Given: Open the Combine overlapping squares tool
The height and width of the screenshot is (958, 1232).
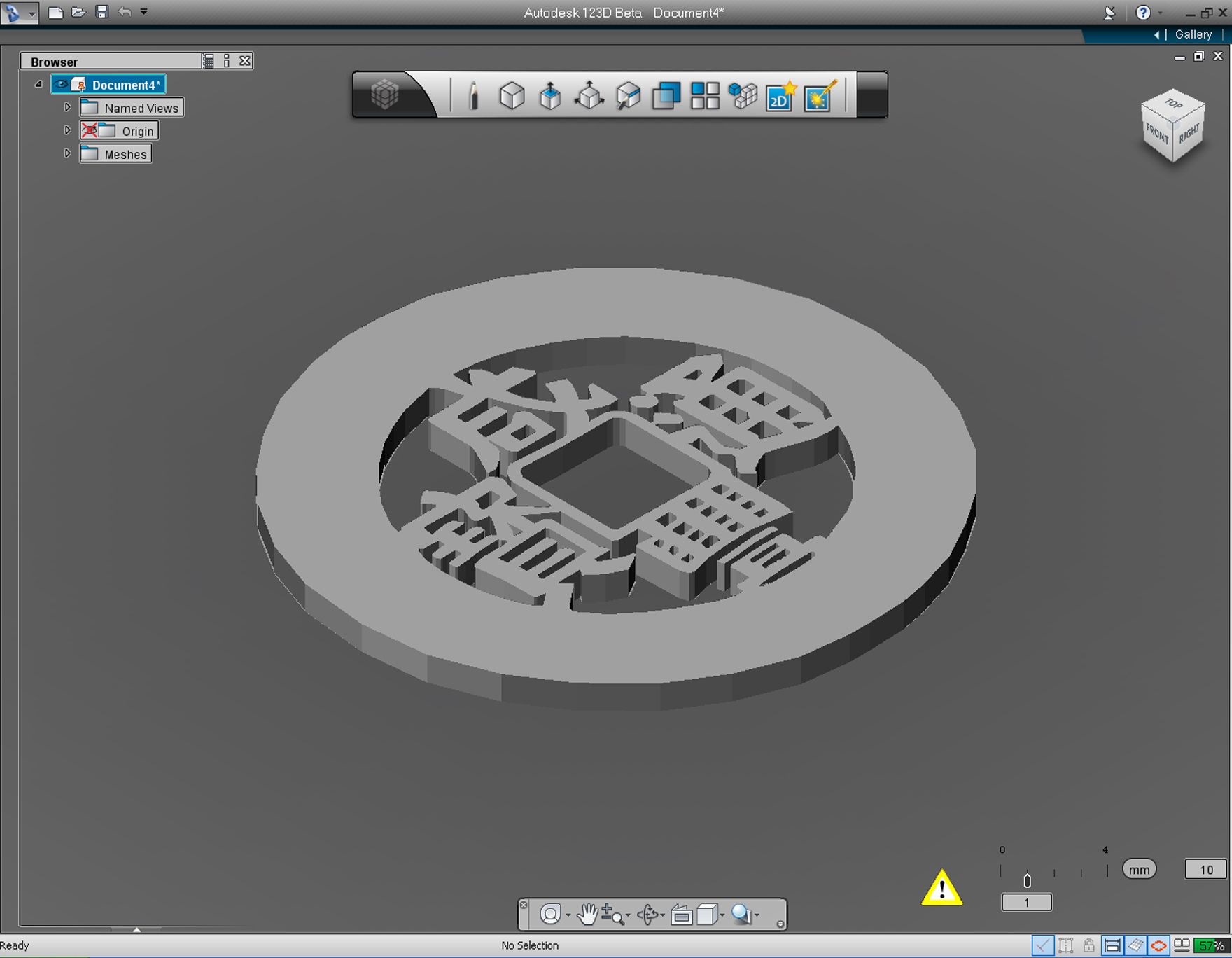Looking at the screenshot, I should (x=666, y=95).
